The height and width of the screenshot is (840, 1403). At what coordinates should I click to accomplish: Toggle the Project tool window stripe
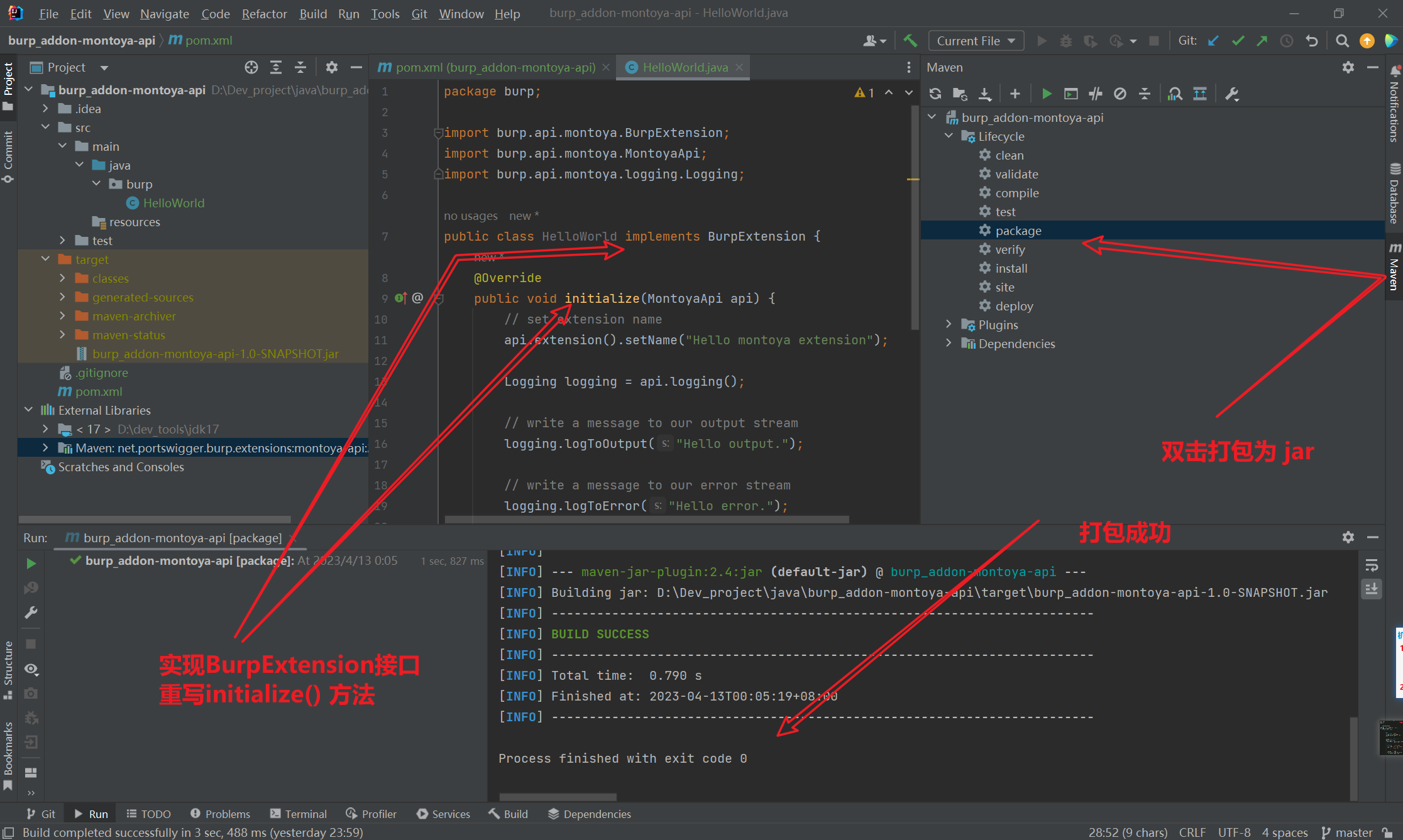8,87
